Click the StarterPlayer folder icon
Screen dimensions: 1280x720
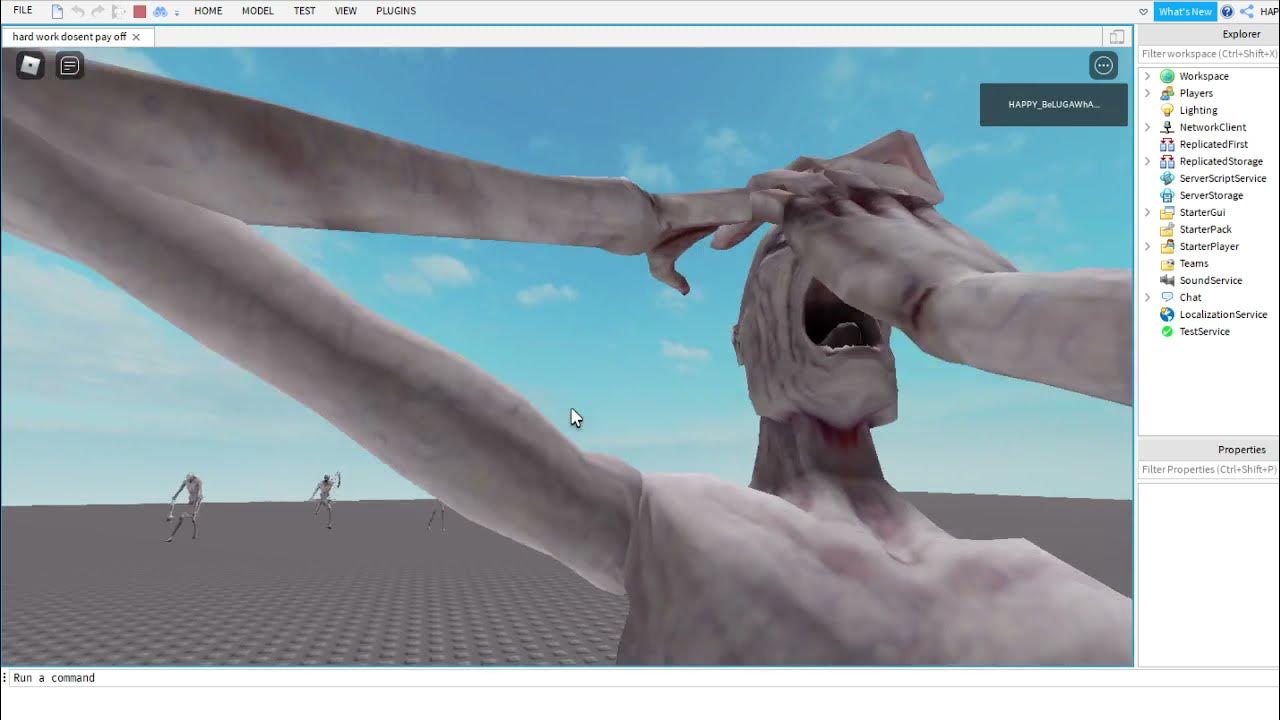pyautogui.click(x=1167, y=246)
